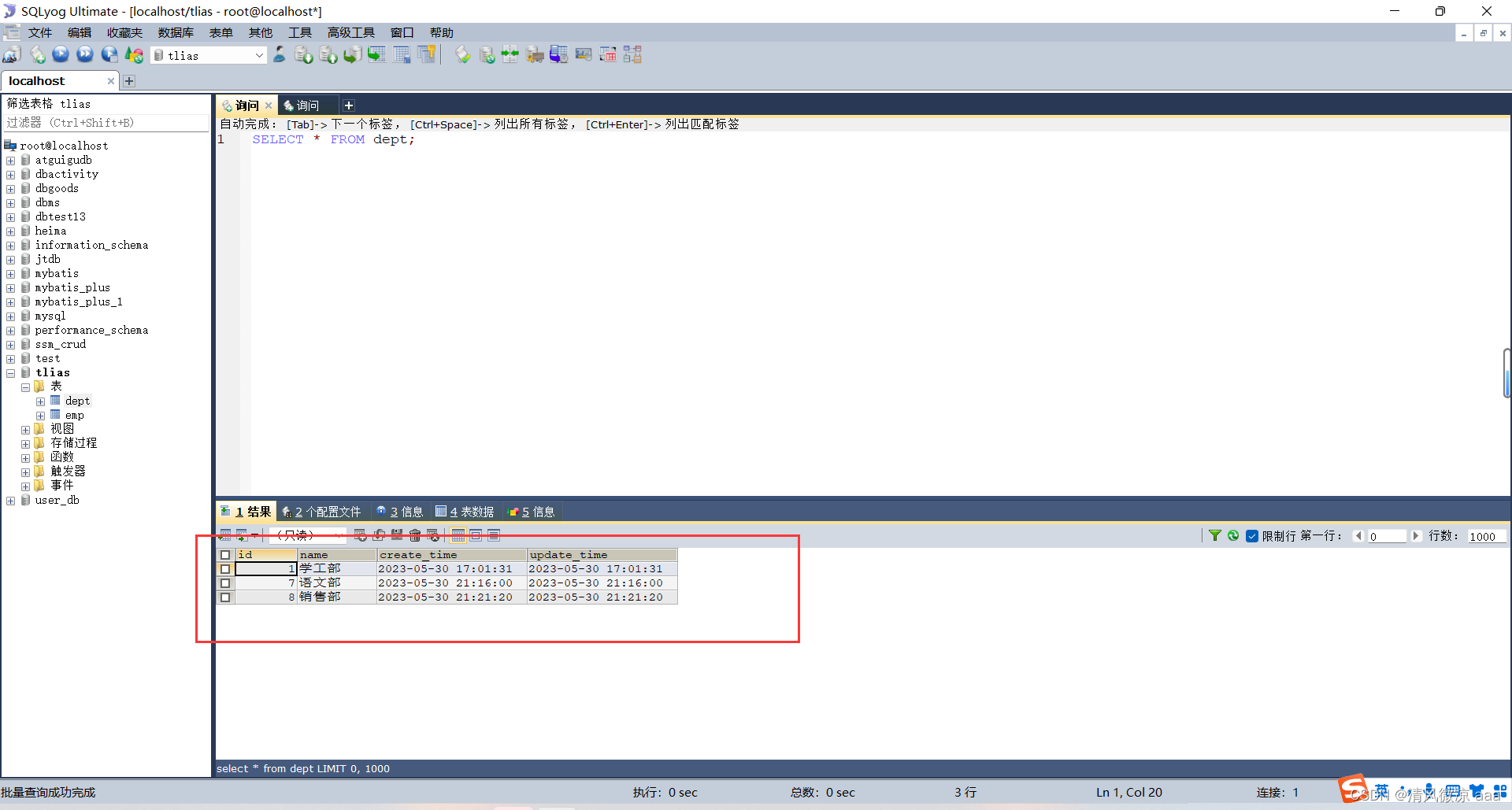The height and width of the screenshot is (810, 1512).
Task: Click the execute all queries icon
Action: 85,55
